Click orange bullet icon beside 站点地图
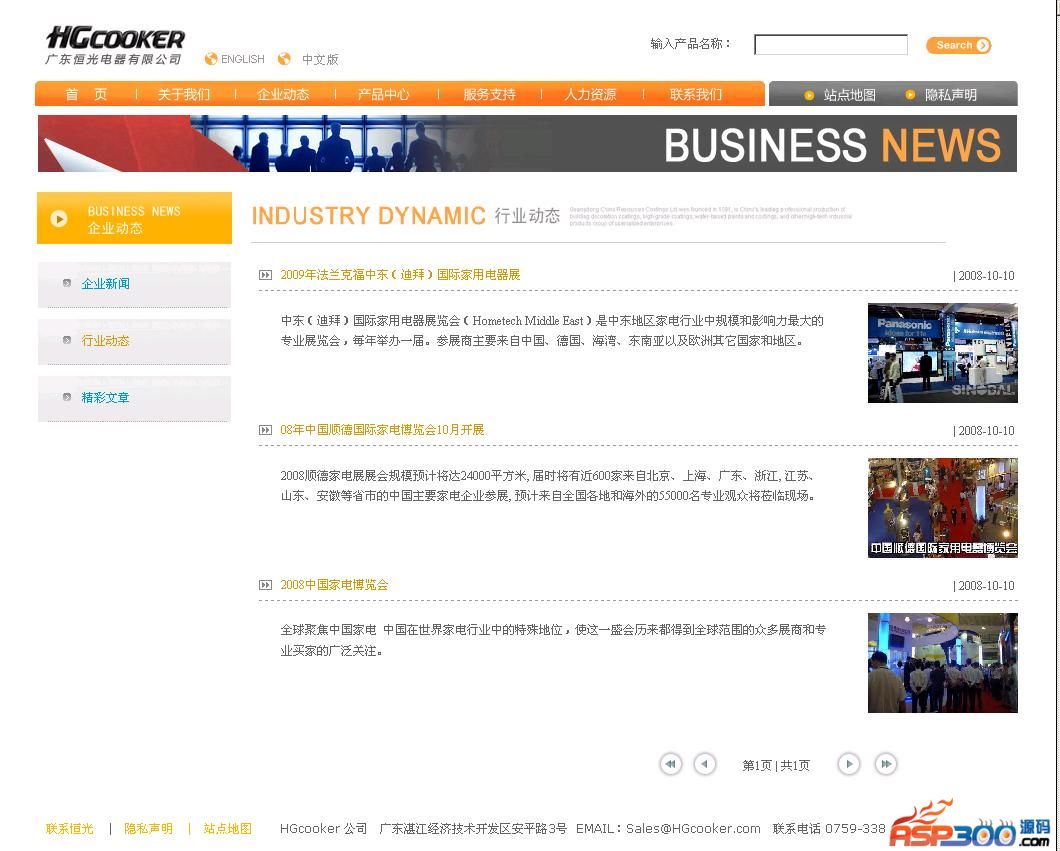This screenshot has height=851, width=1060. point(809,95)
